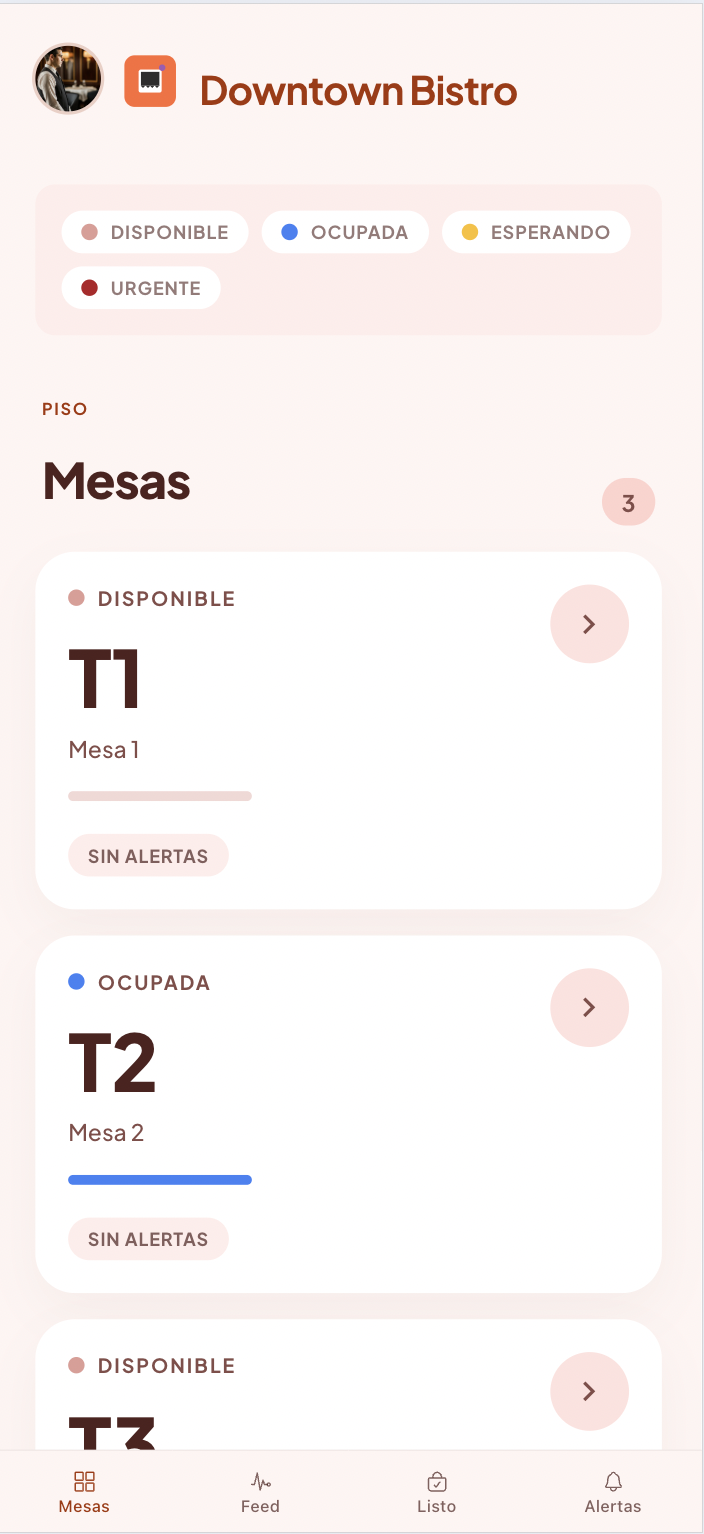Expand details for table T3
704x1534 pixels.
click(x=589, y=1391)
